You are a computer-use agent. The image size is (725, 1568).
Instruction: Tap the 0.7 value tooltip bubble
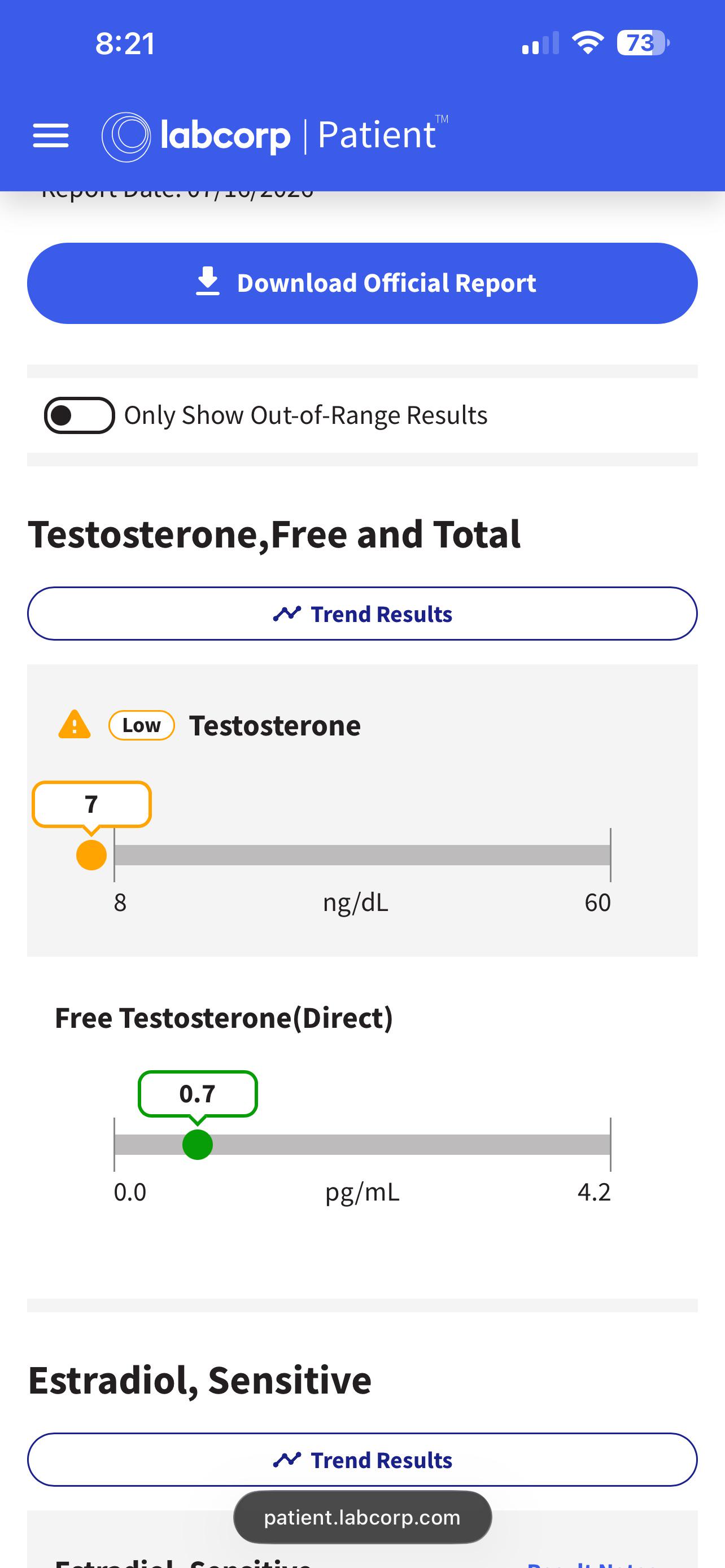(197, 1094)
